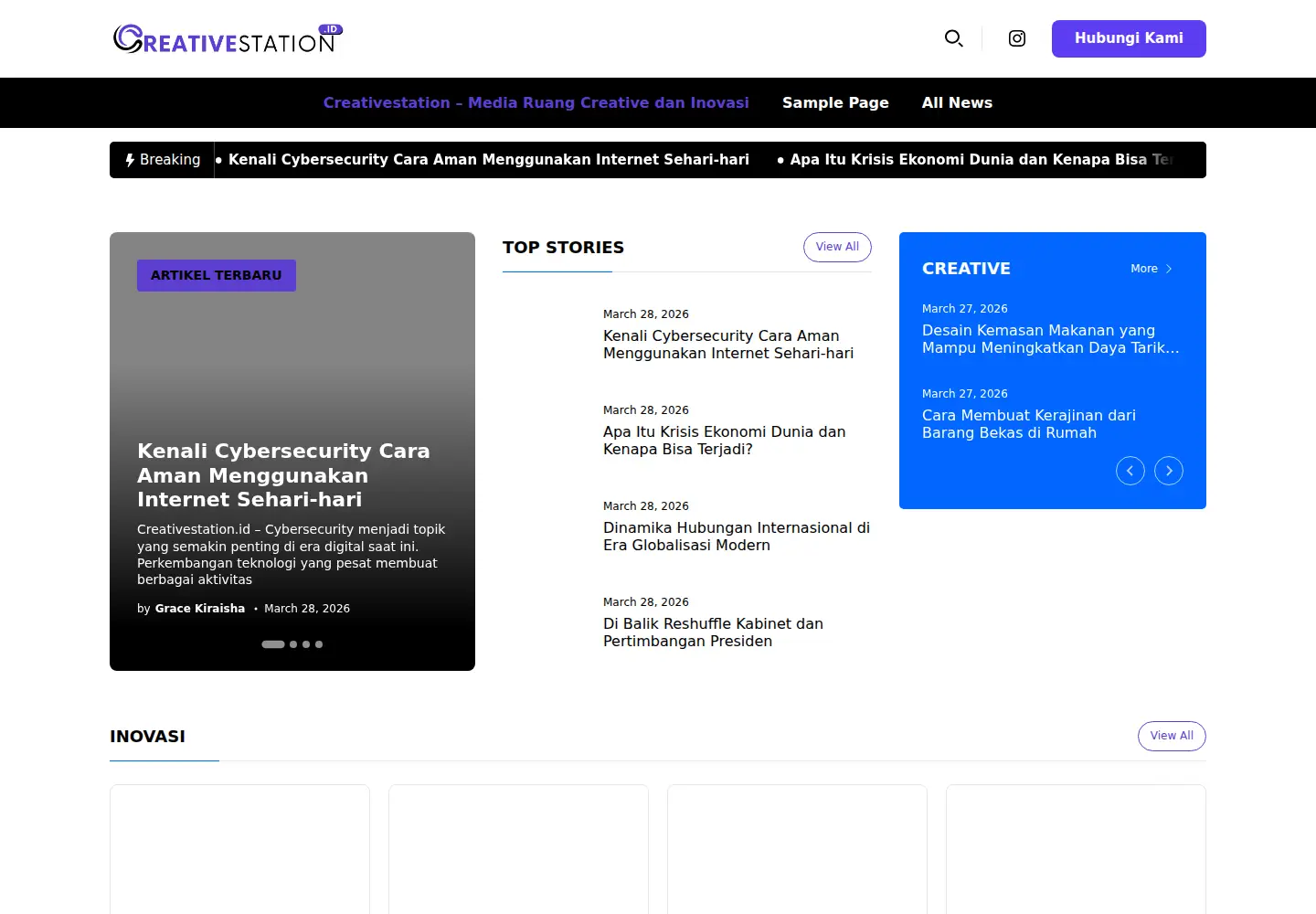
Task: Click the INOVASI section heading
Action: [x=147, y=737]
